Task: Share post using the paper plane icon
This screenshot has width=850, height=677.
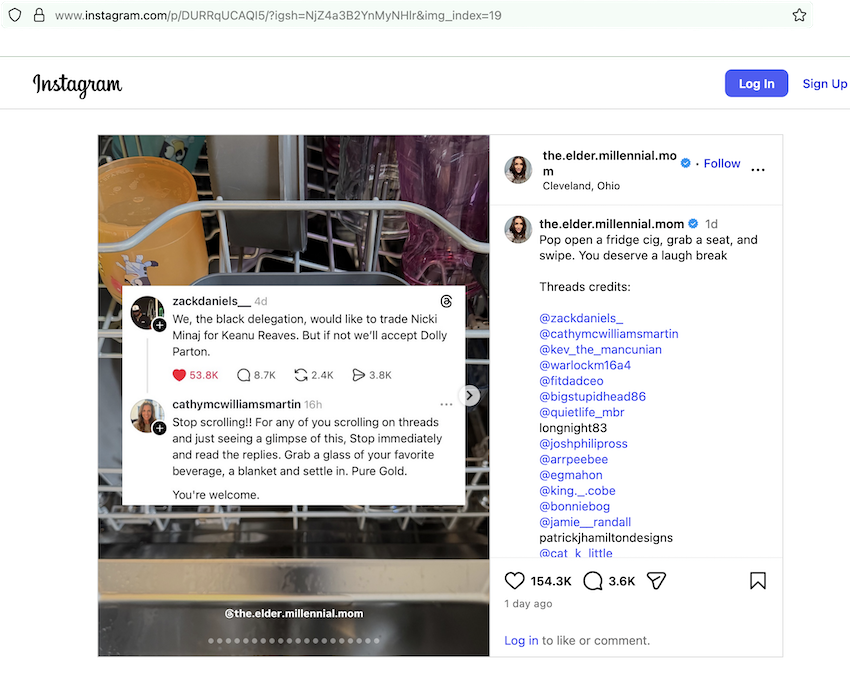Action: point(656,581)
